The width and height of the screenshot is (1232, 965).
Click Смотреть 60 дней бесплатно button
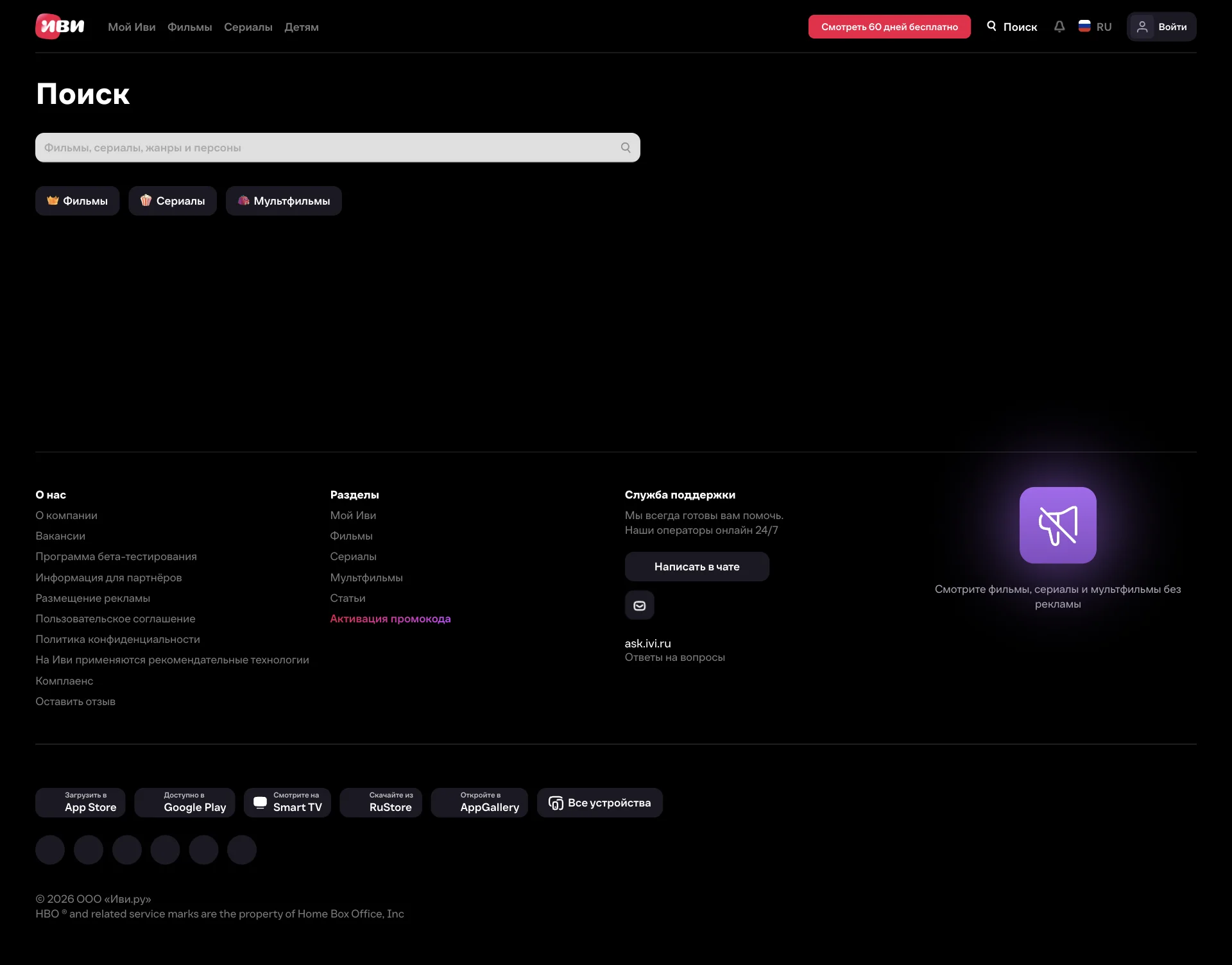click(x=889, y=27)
